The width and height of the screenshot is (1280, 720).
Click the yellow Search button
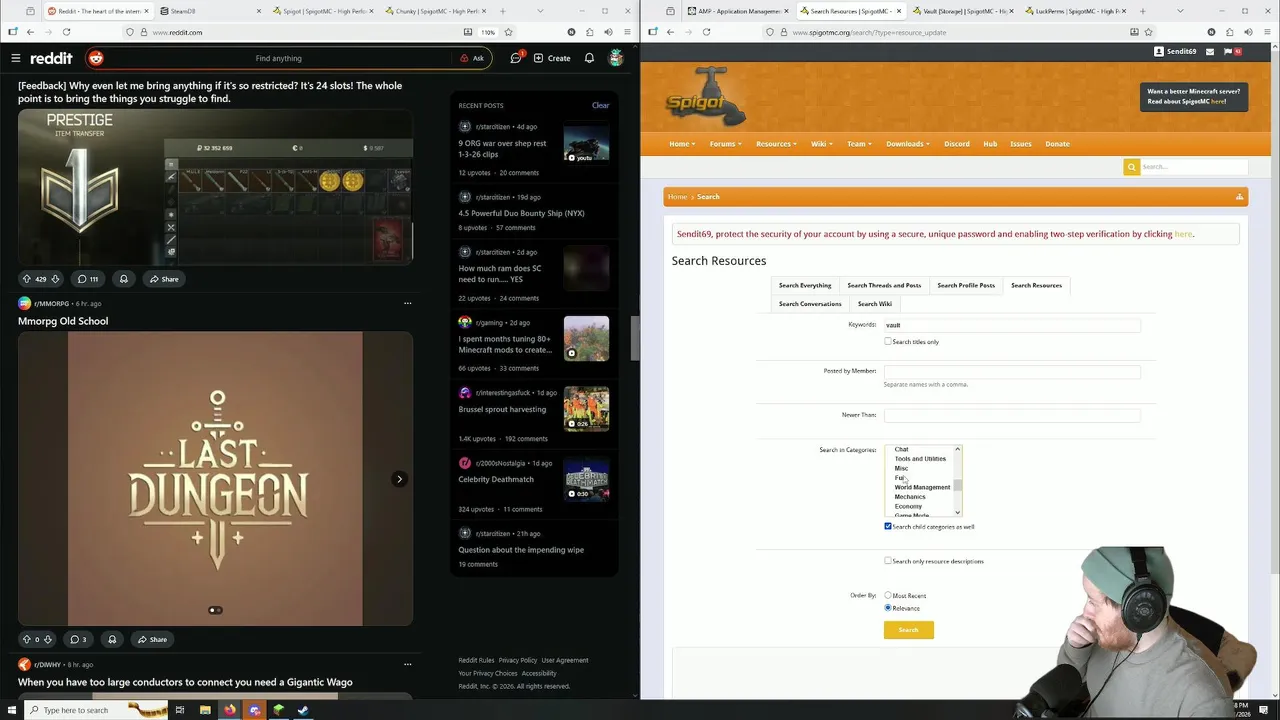[x=908, y=630]
